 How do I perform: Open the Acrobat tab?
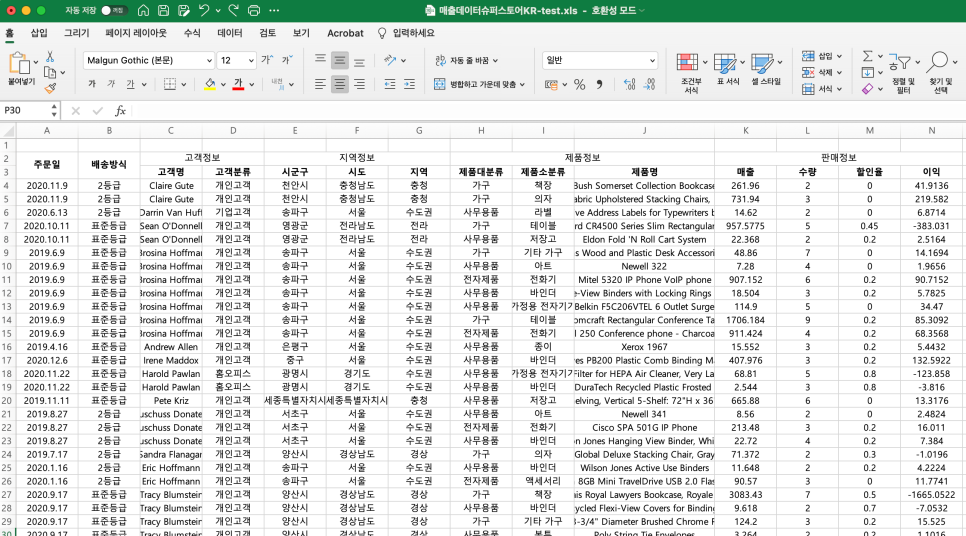pos(345,33)
